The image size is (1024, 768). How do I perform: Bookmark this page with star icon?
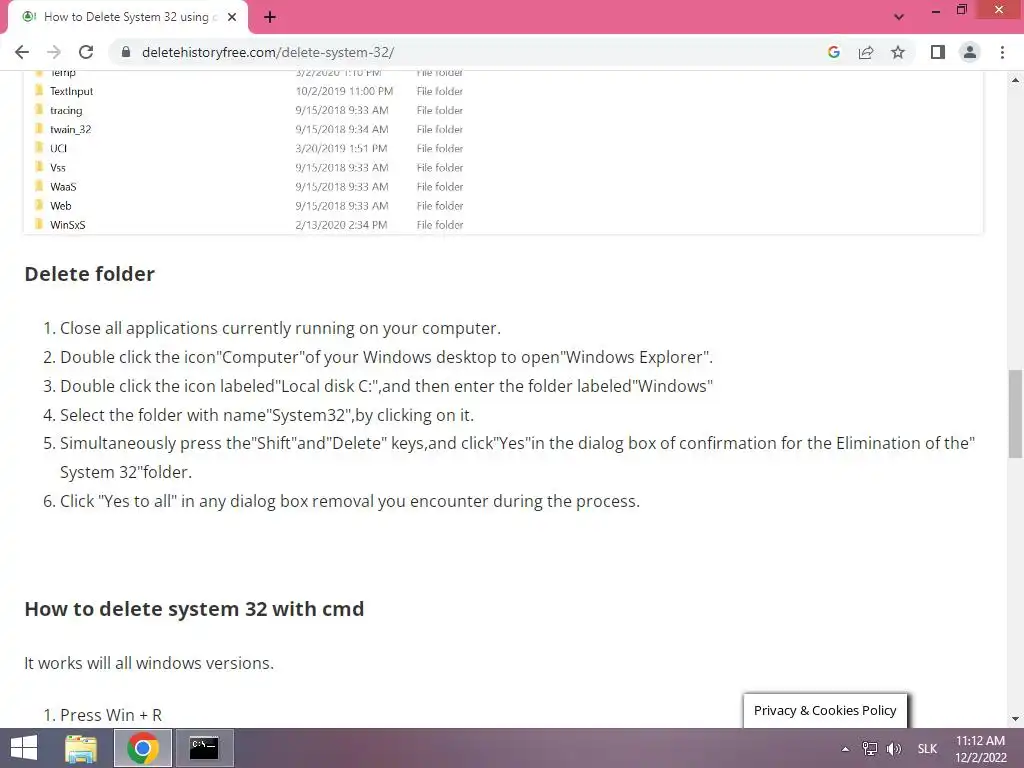coord(898,52)
